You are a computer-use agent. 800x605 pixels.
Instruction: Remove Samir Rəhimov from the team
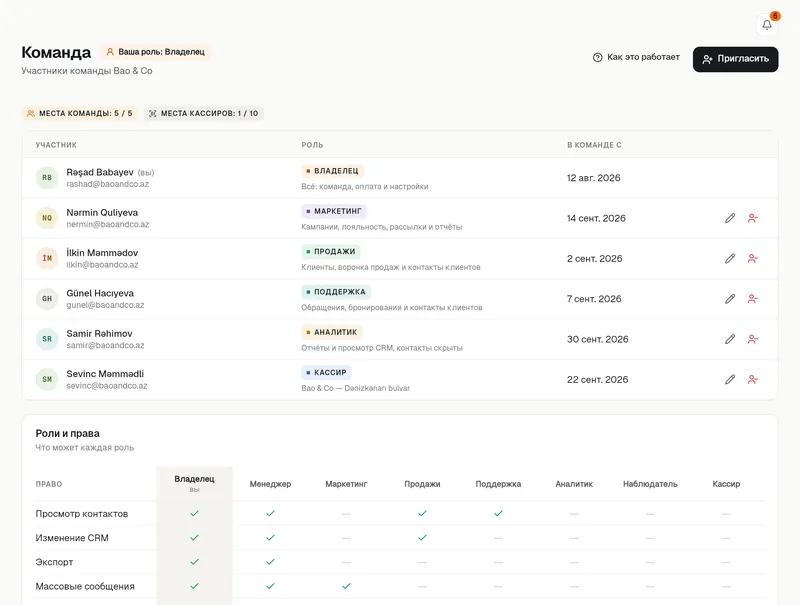[x=753, y=339]
